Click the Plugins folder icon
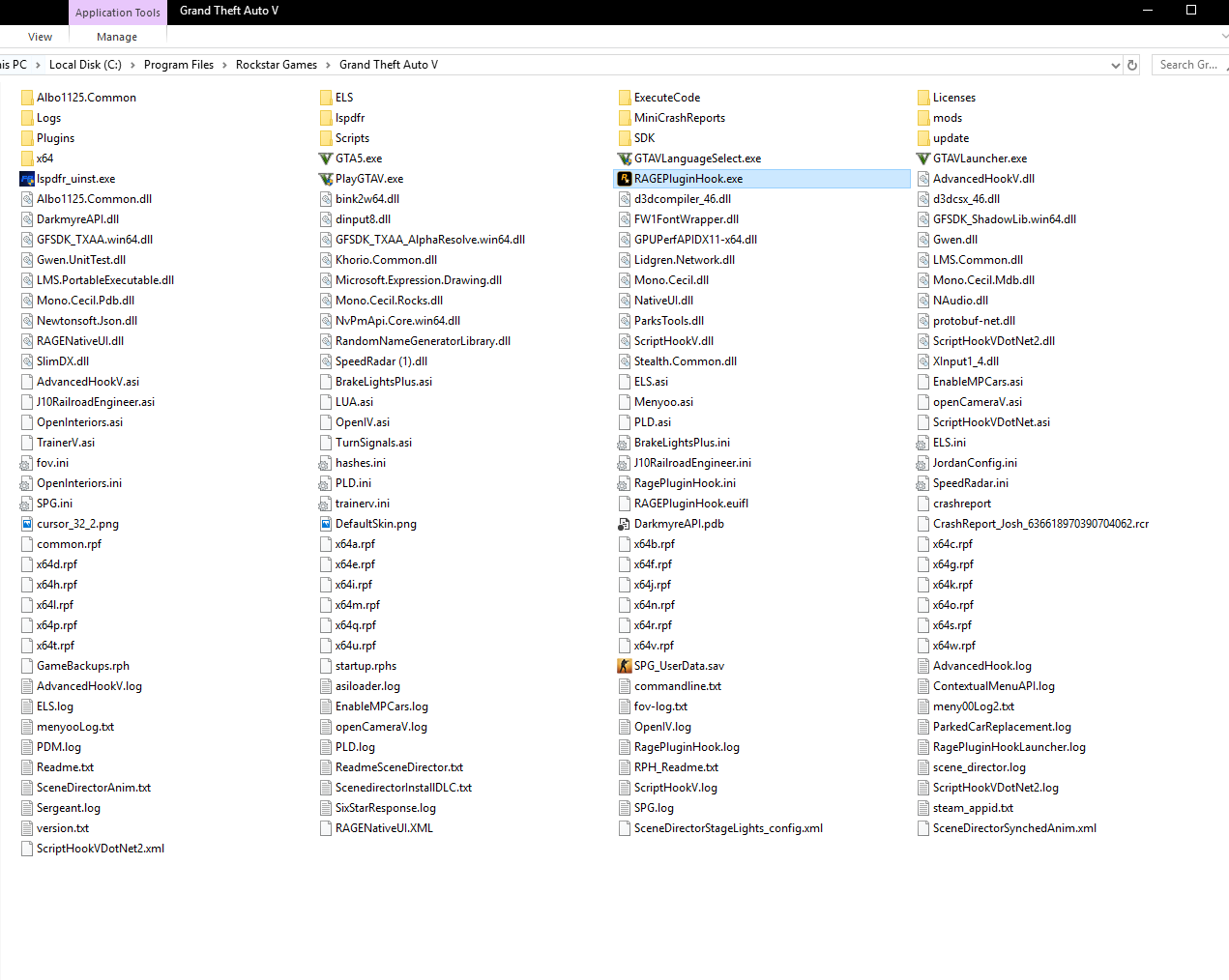The image size is (1229, 980). click(x=27, y=138)
